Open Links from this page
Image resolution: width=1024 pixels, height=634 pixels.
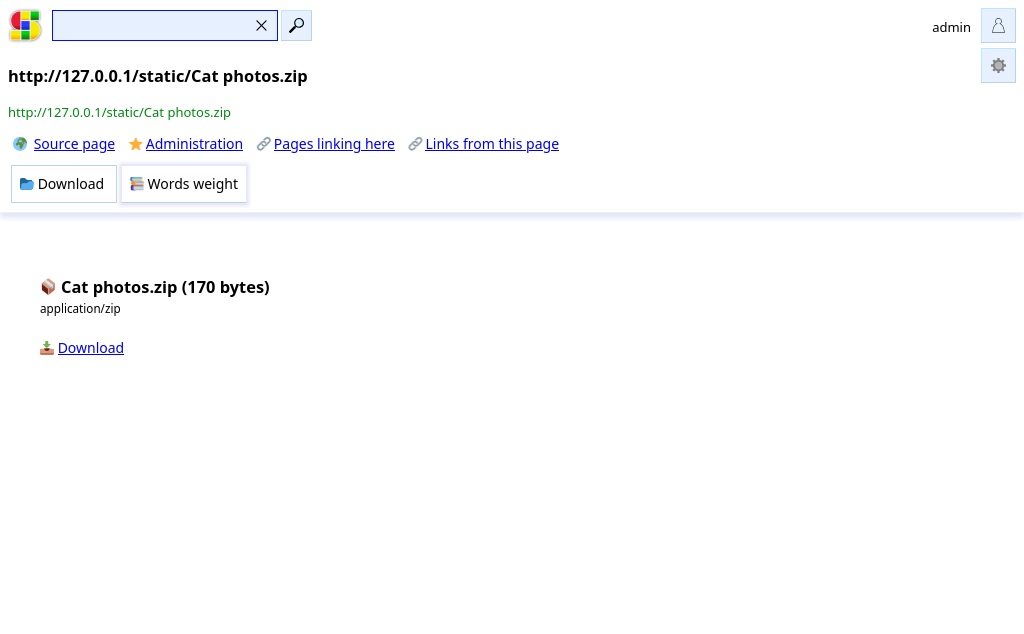tap(492, 144)
